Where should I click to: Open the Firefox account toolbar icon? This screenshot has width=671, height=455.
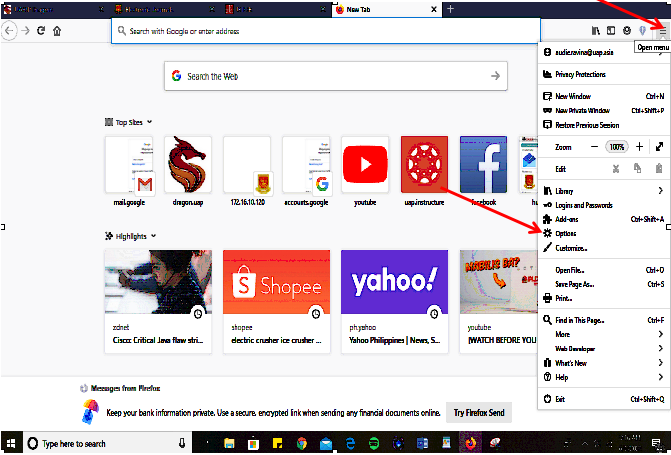(x=627, y=30)
